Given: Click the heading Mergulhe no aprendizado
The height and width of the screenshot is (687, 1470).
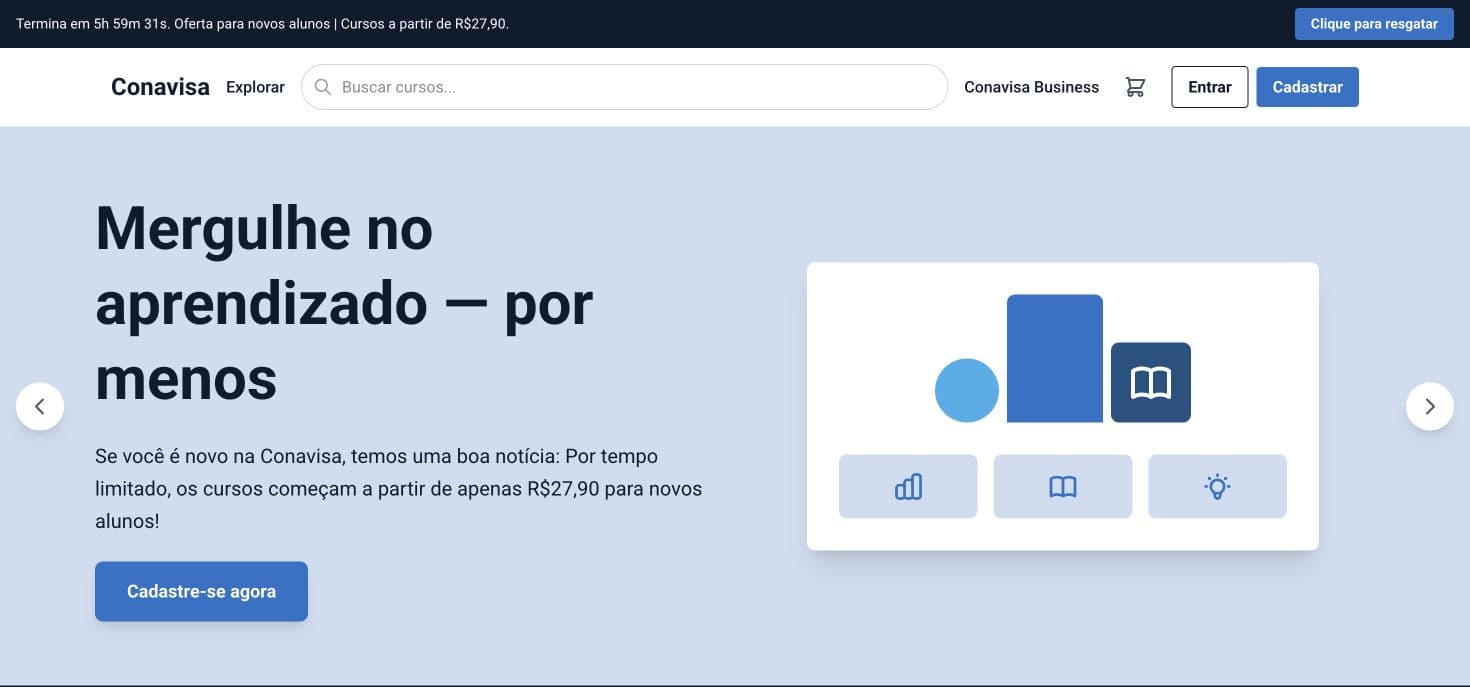Looking at the screenshot, I should pyautogui.click(x=344, y=302).
